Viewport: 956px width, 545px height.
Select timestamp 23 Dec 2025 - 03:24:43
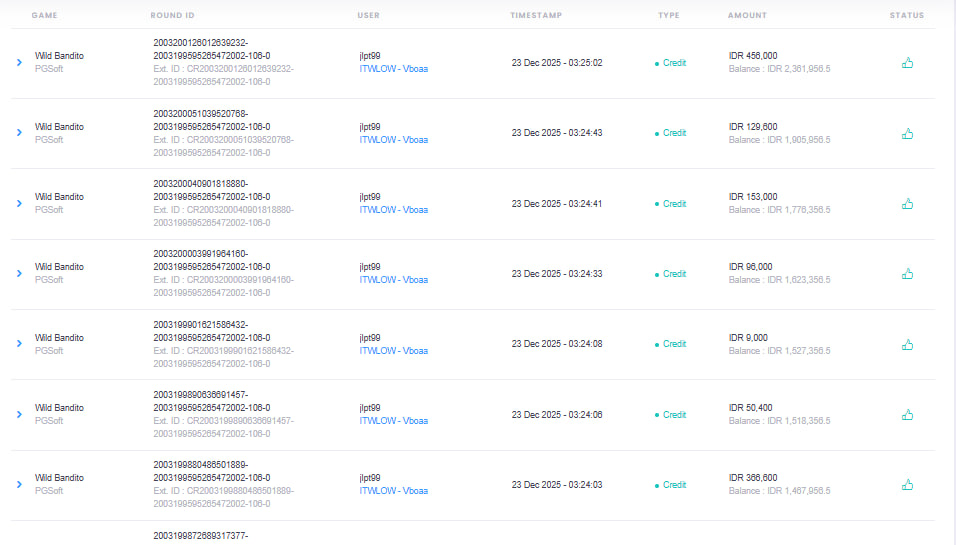[557, 133]
